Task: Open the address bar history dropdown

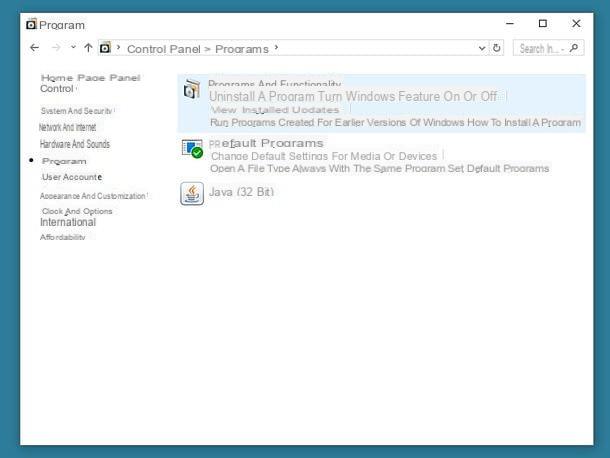Action: coord(482,48)
